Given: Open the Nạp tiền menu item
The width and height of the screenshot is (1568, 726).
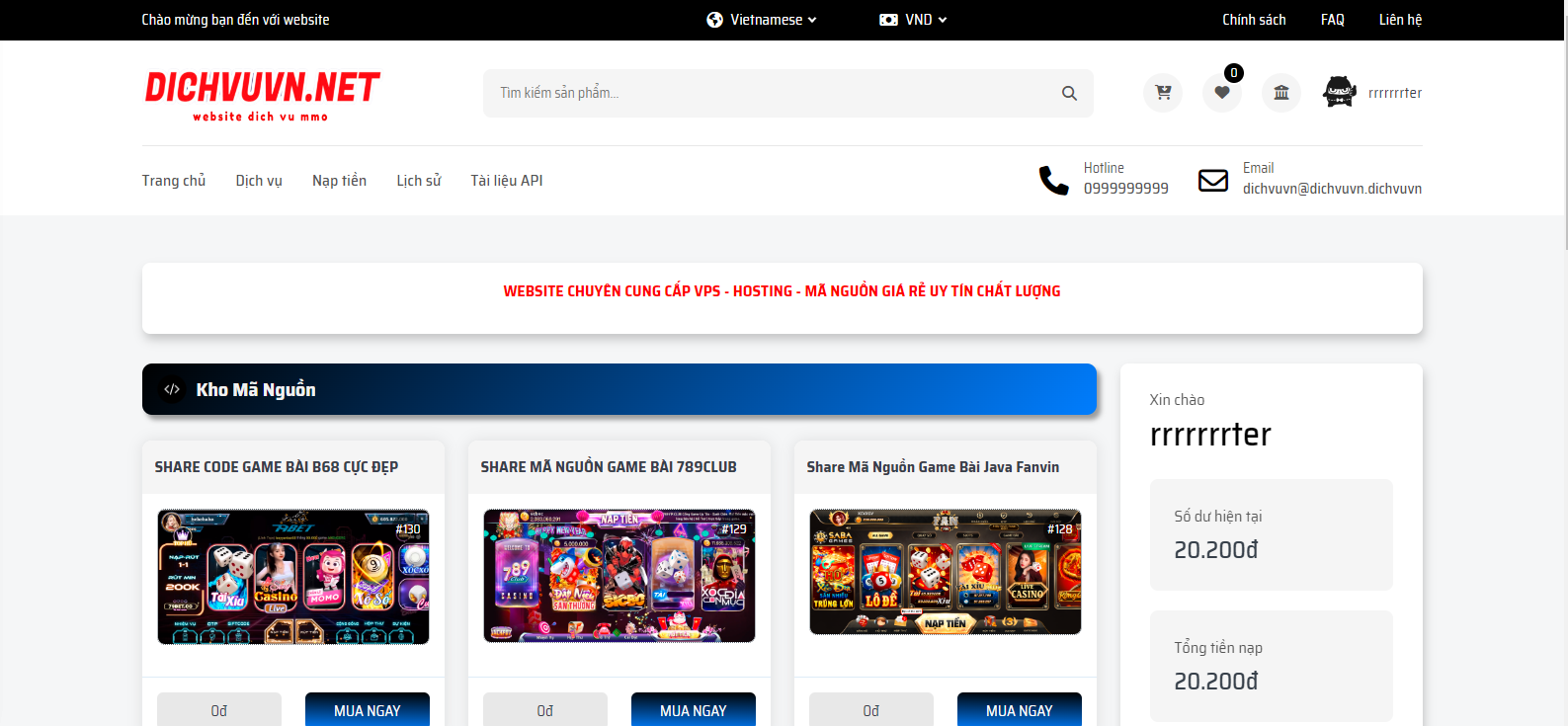Looking at the screenshot, I should (x=339, y=181).
